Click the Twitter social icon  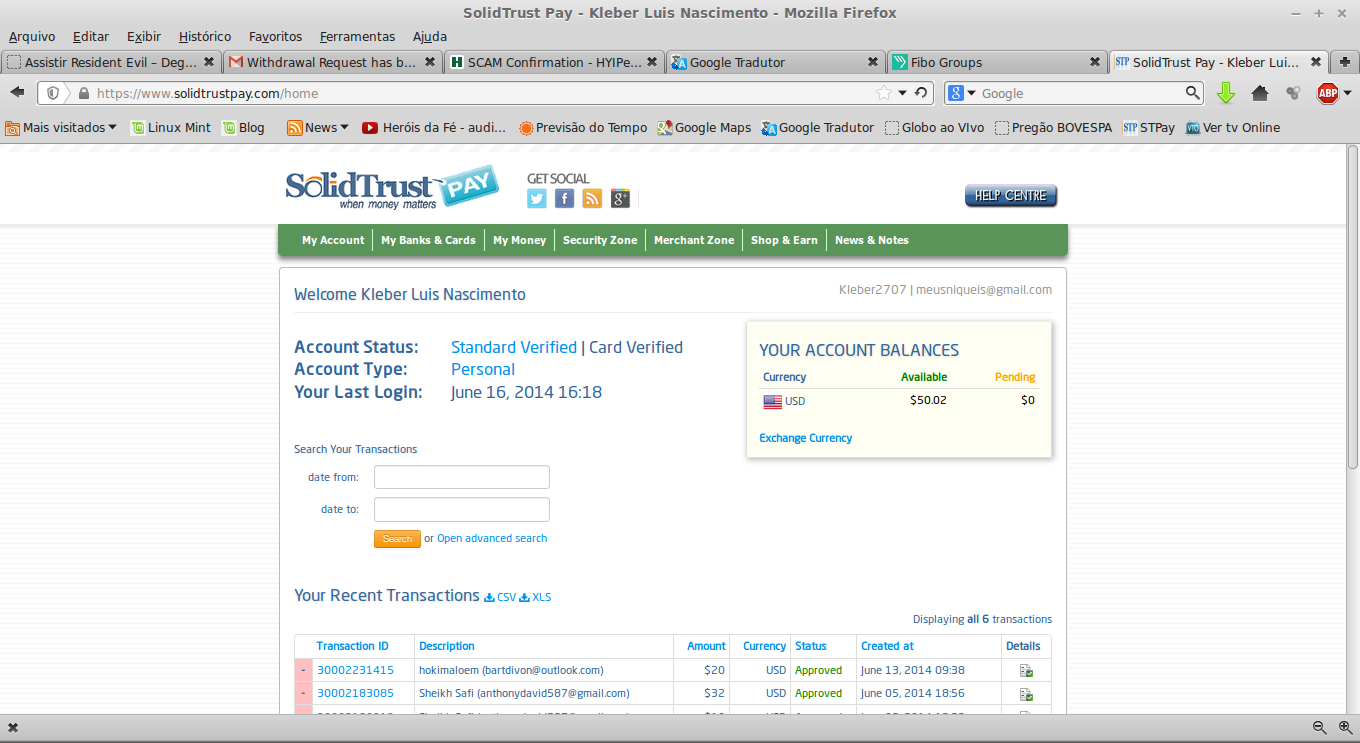537,199
